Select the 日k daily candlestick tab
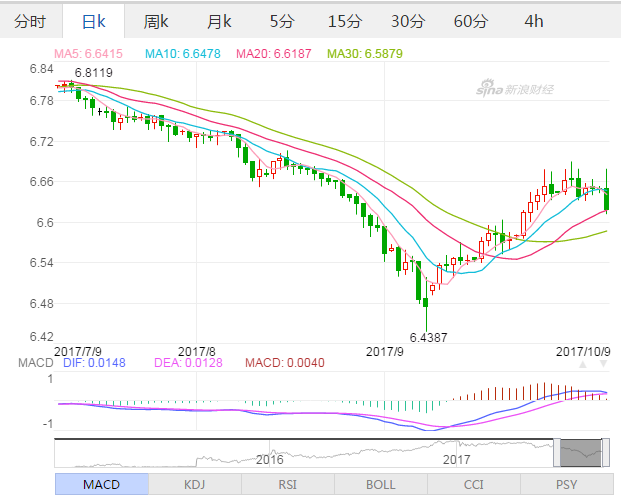621x501 pixels. point(93,21)
